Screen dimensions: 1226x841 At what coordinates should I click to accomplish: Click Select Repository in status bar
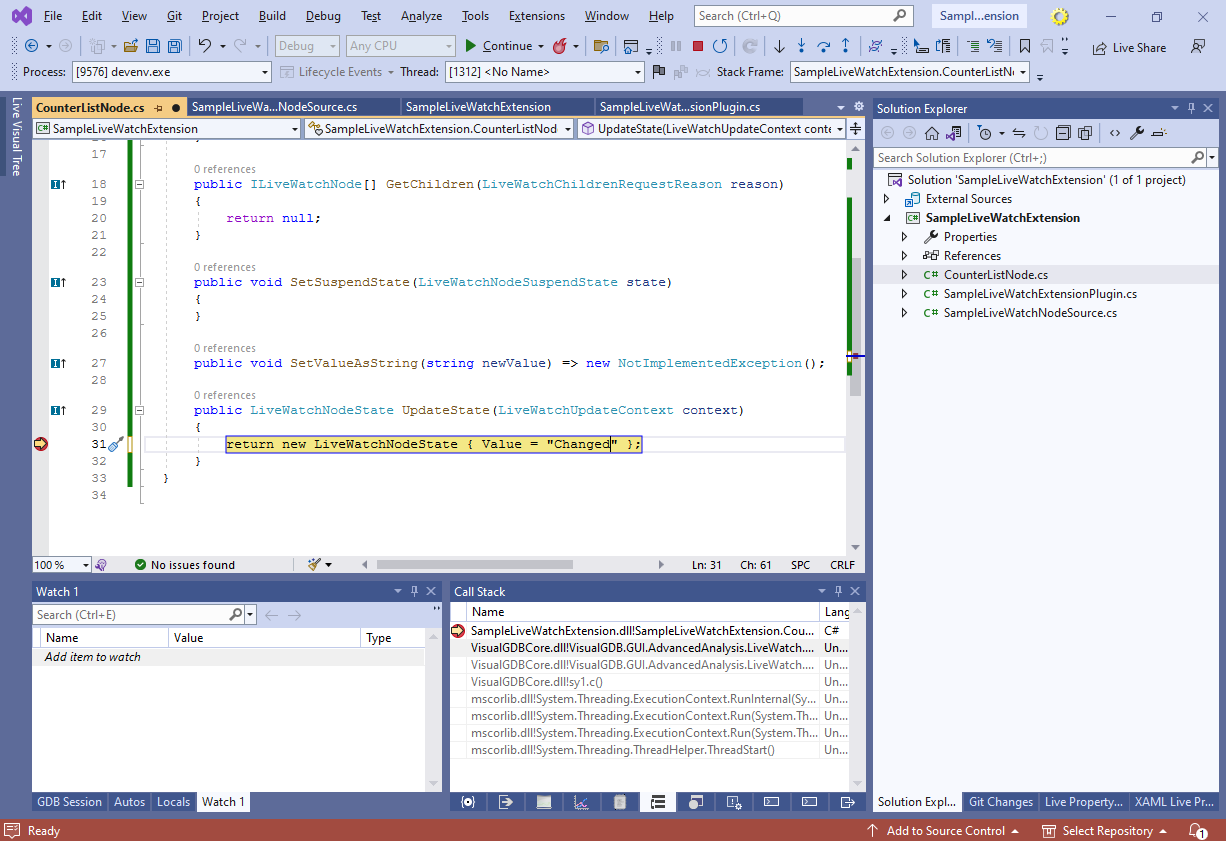coord(1105,831)
